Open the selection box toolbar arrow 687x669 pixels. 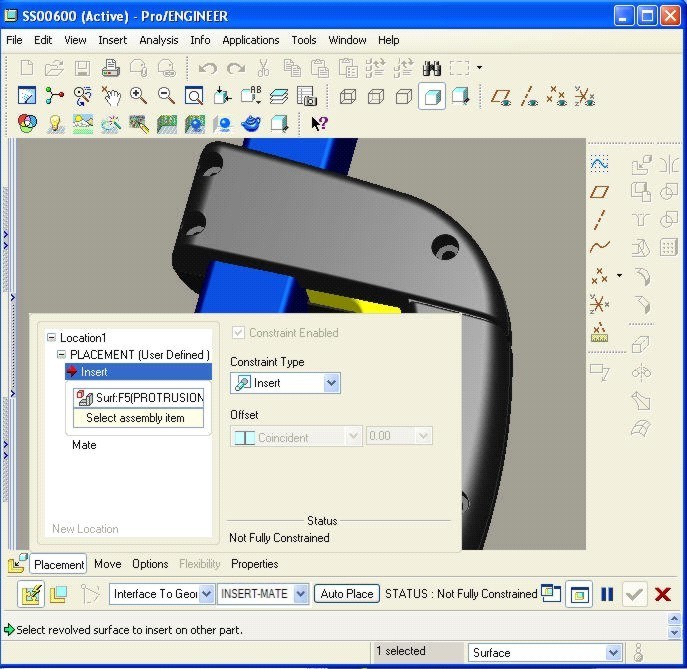point(479,67)
